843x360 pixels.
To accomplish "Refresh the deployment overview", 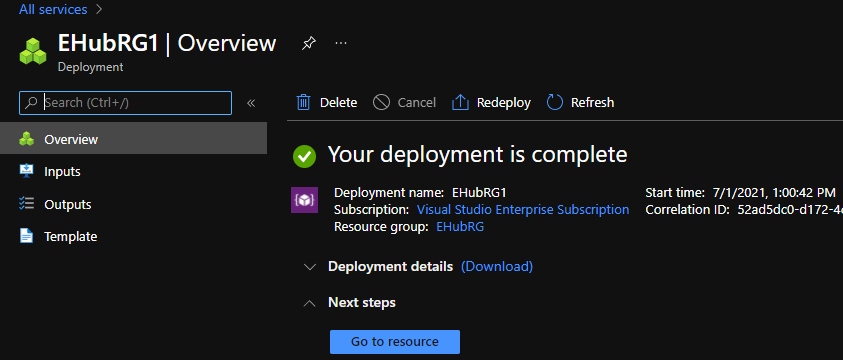I will 580,103.
